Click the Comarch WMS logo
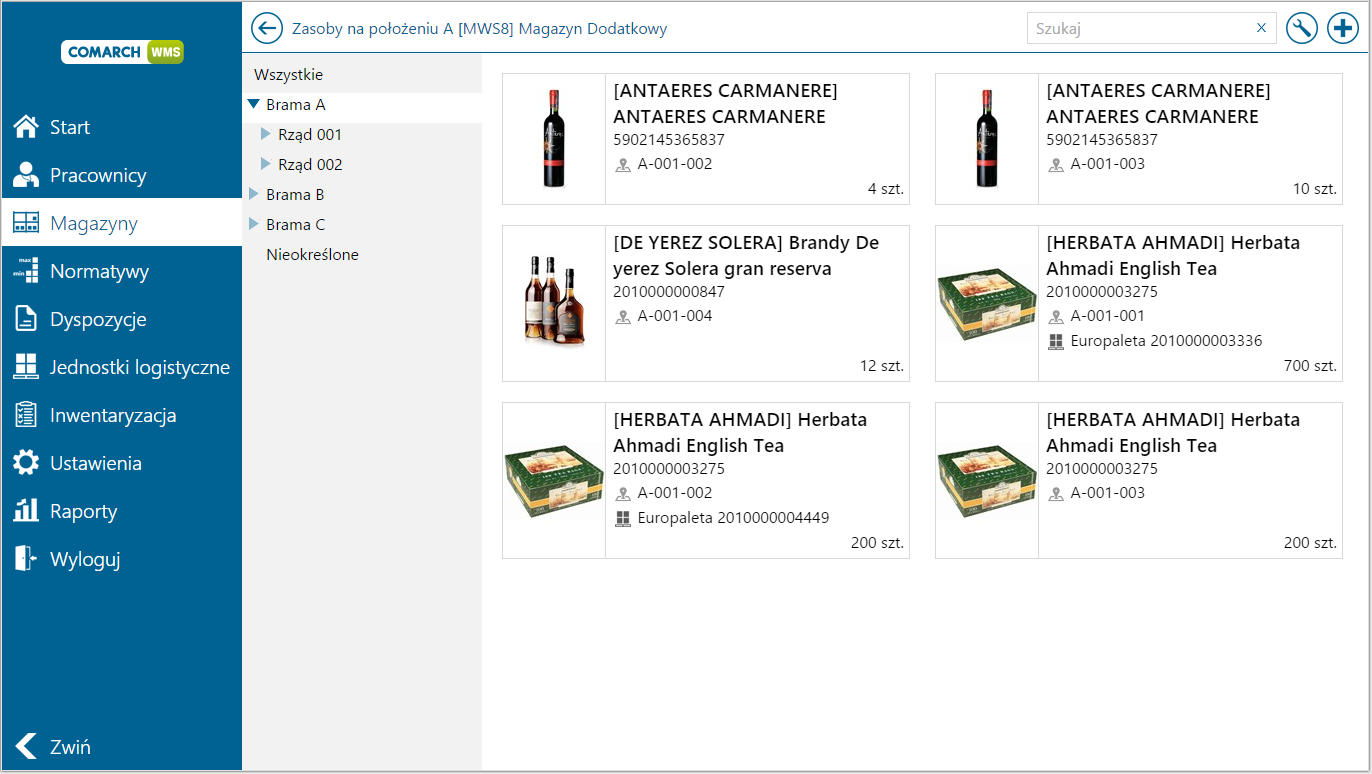Screen dimensions: 1372x774 [x=122, y=52]
